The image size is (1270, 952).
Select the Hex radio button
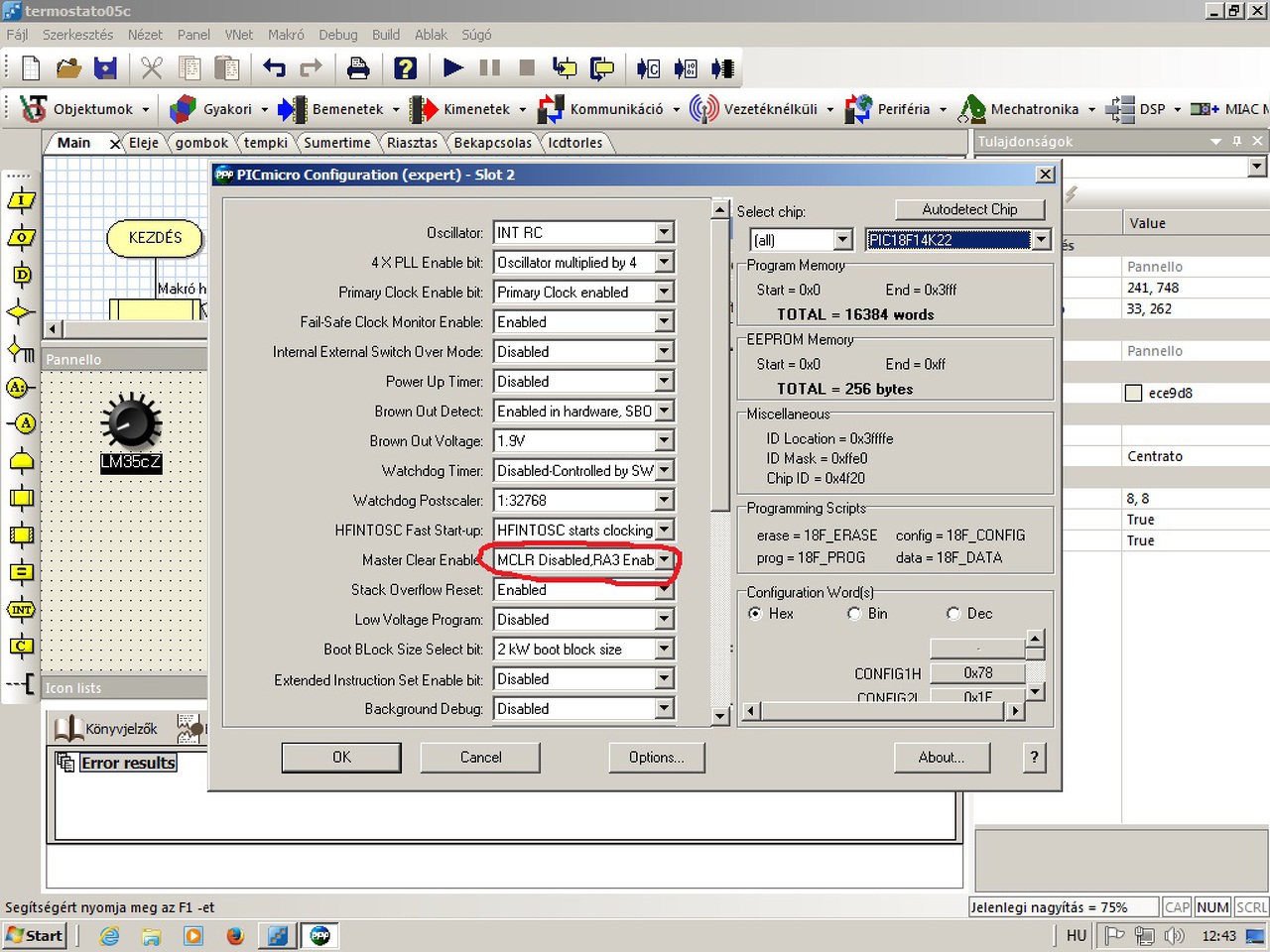755,614
